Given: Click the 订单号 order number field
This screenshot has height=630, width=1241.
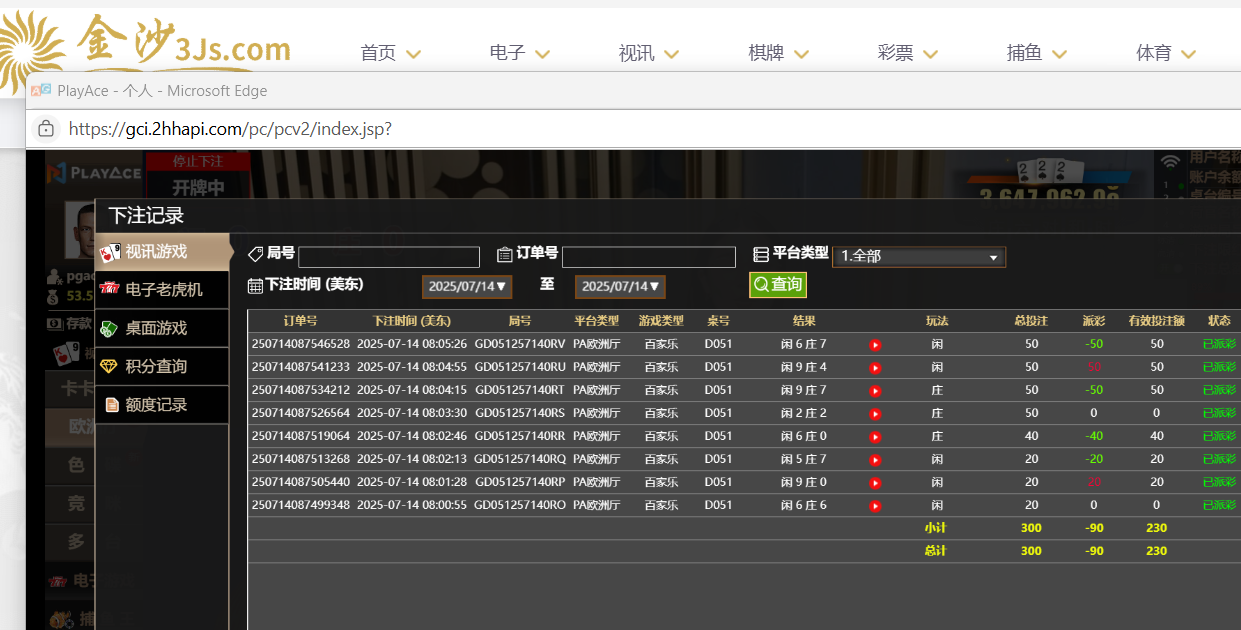Looking at the screenshot, I should [x=648, y=257].
